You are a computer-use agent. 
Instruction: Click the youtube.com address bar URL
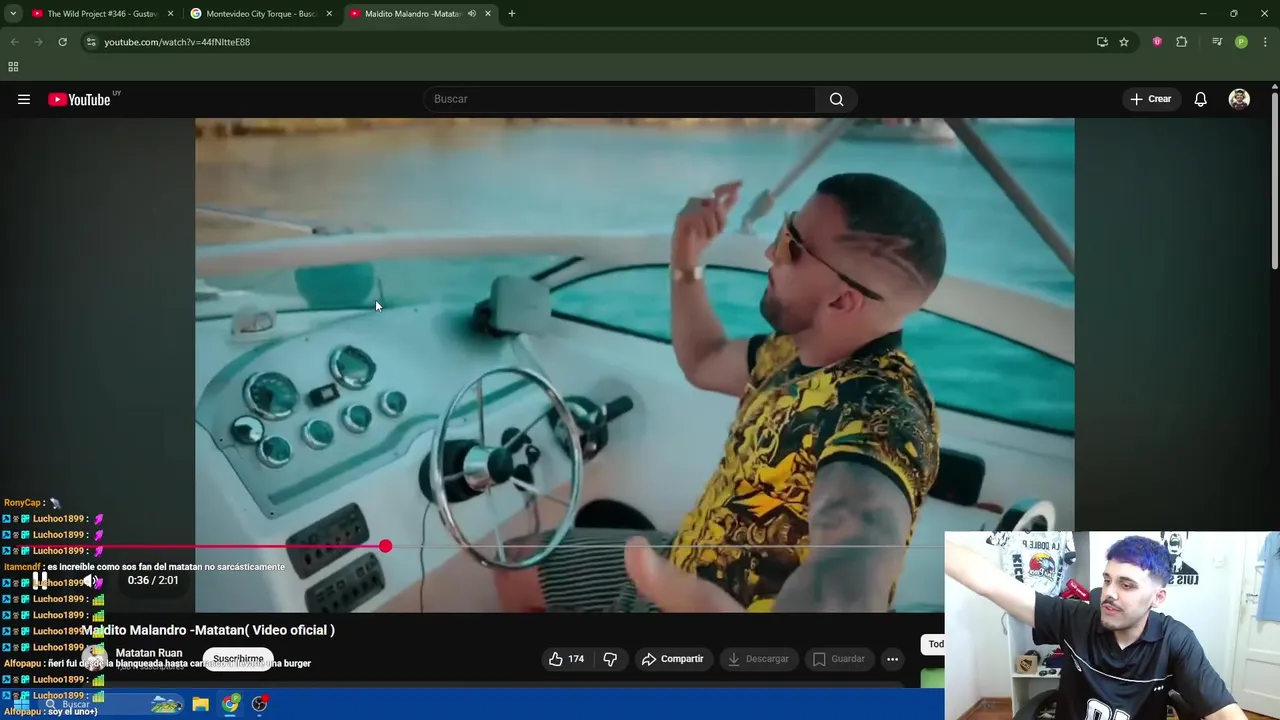pos(177,42)
